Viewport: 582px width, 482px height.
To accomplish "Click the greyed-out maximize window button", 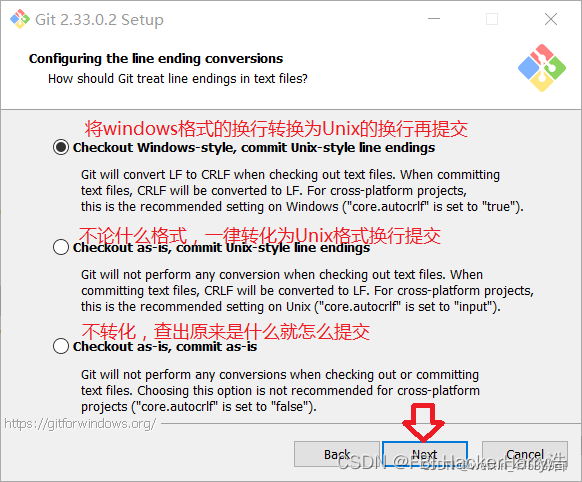I will point(492,19).
